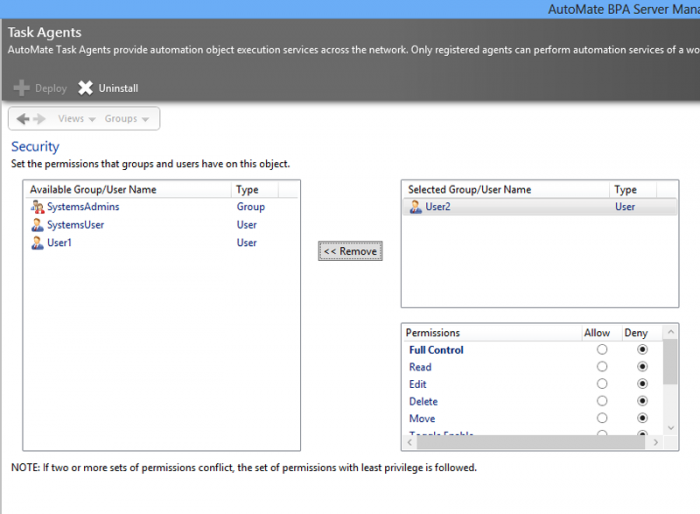
Task: Choose Allow for Delete permission
Action: (602, 401)
